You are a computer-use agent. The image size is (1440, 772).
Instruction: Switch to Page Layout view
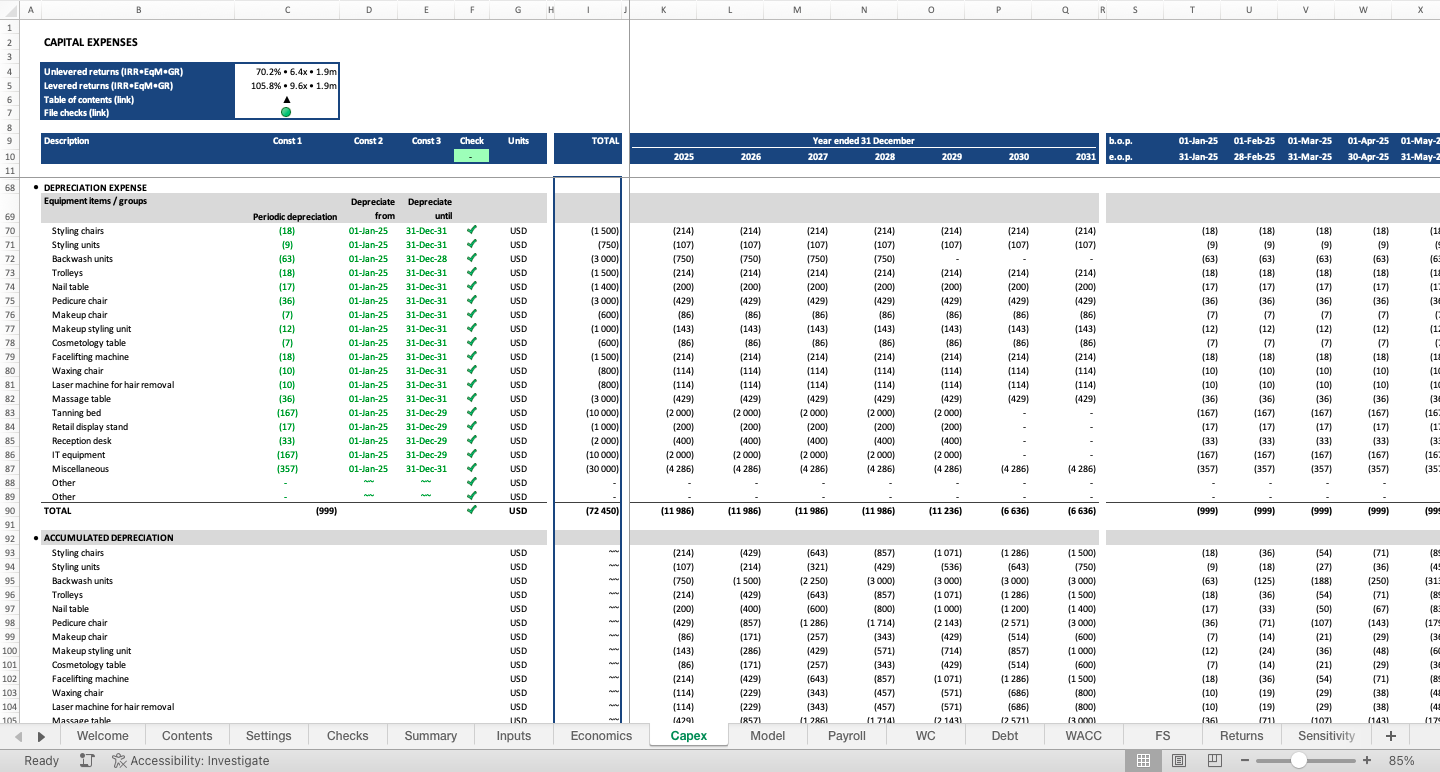tap(1179, 760)
